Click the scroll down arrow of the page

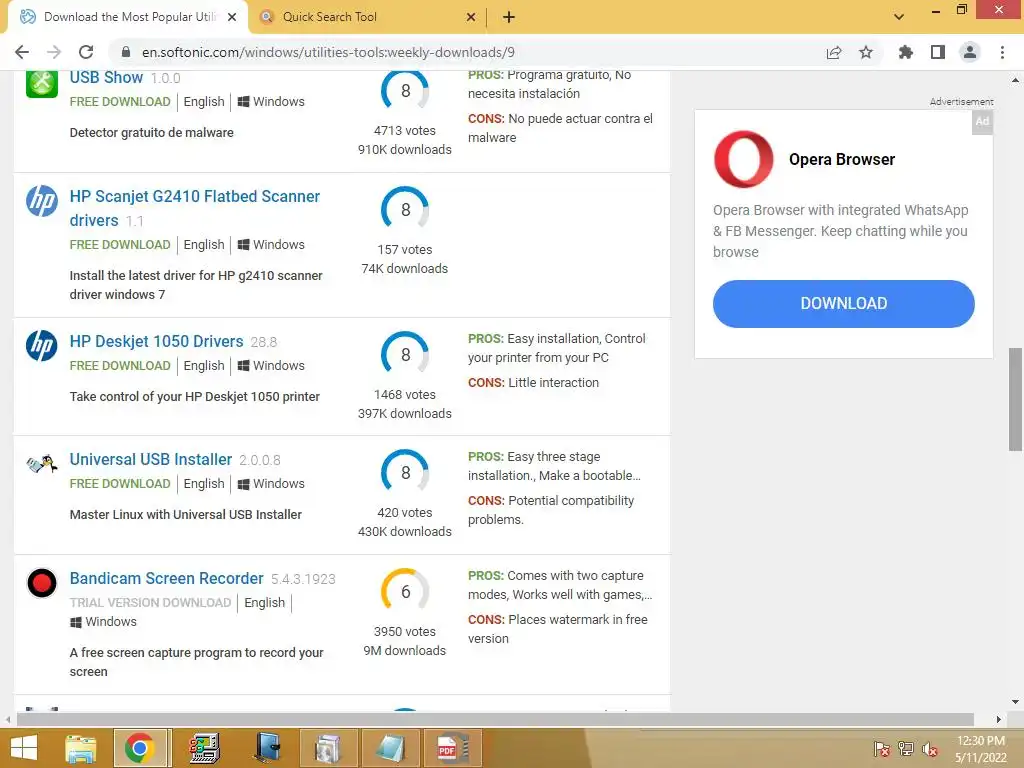(x=1016, y=702)
